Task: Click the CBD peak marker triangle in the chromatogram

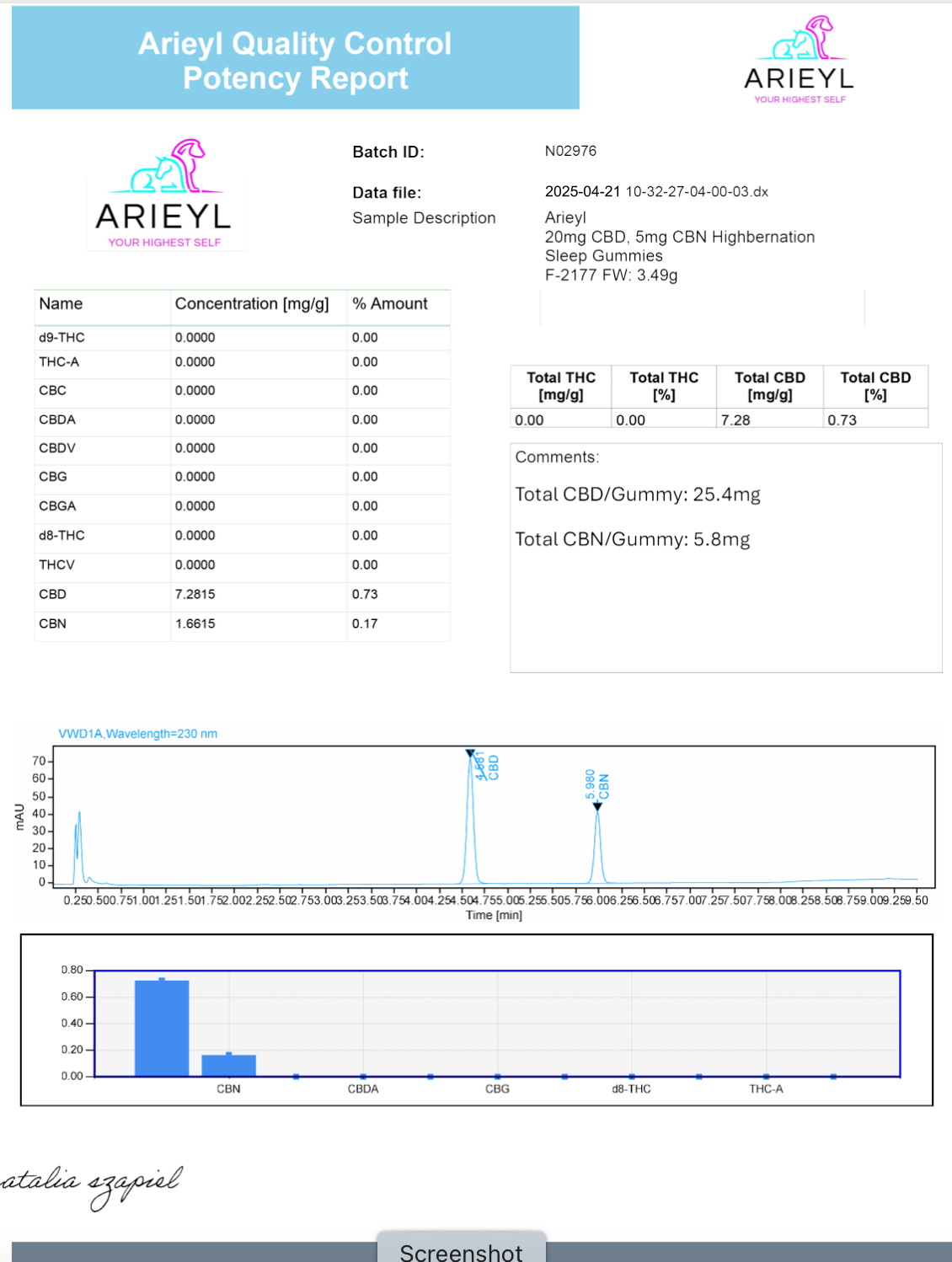Action: click(x=470, y=753)
